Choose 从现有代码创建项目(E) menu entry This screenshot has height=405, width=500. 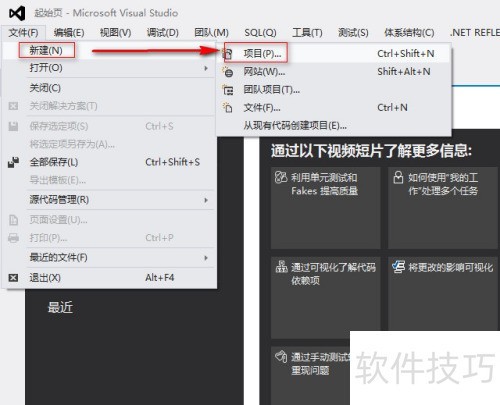(295, 126)
